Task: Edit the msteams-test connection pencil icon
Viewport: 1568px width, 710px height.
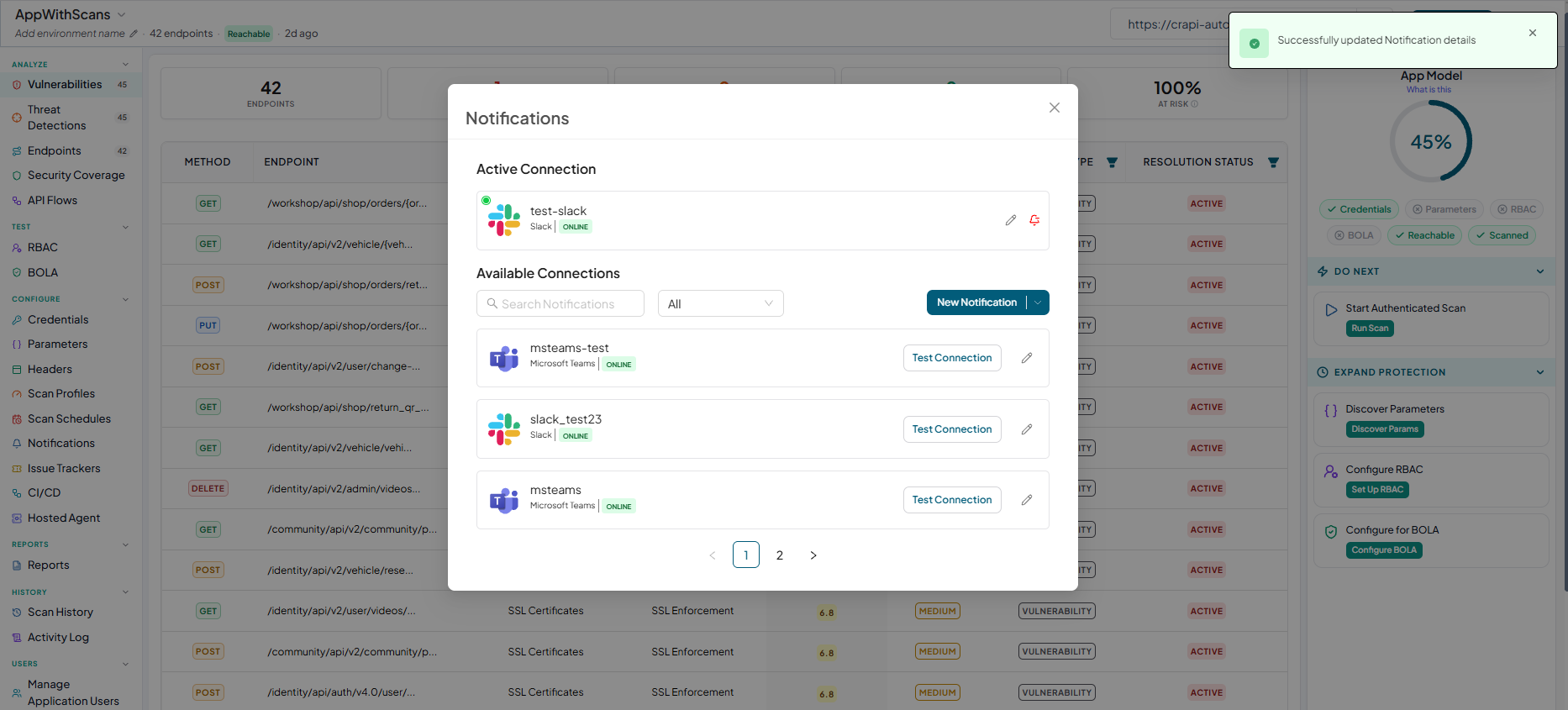Action: point(1027,358)
